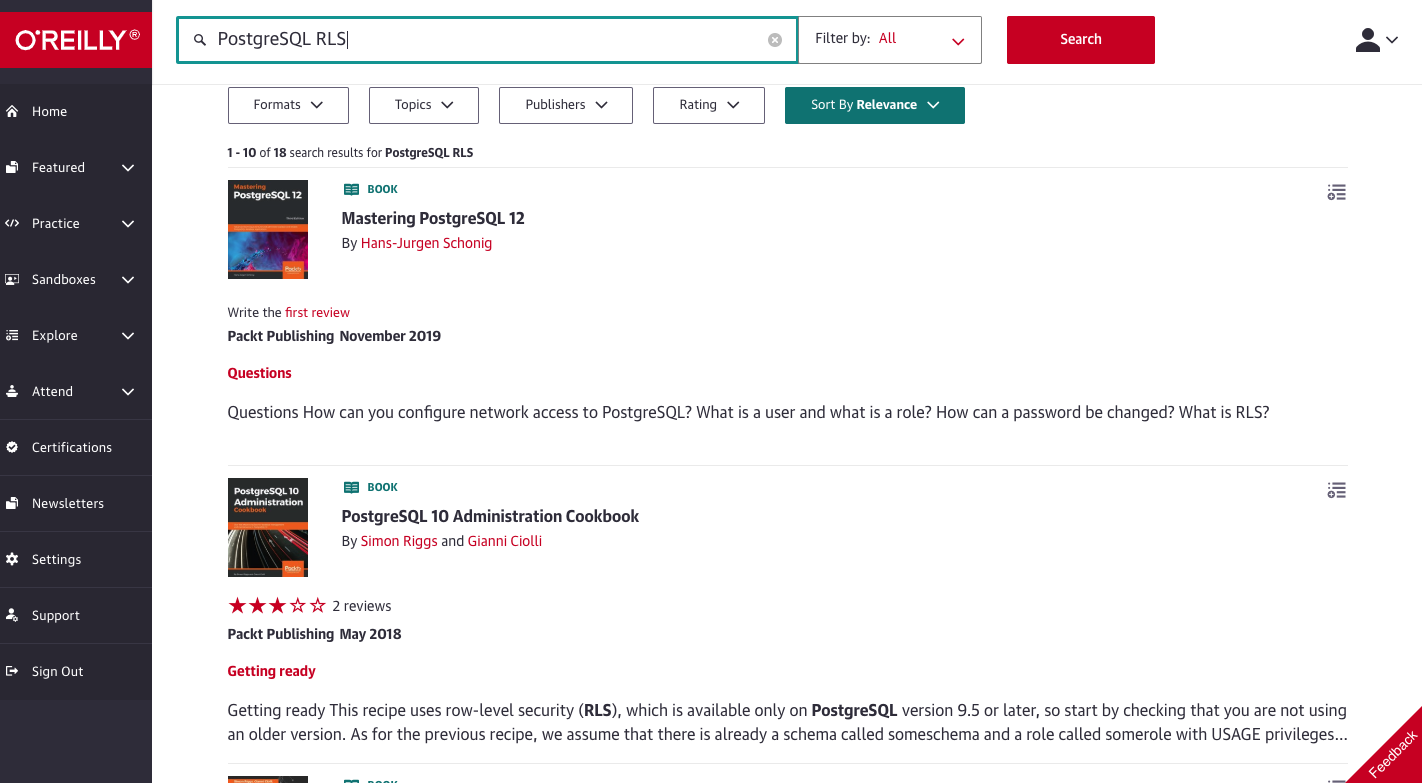
Task: Click the Attend sidebar icon
Action: (12, 391)
